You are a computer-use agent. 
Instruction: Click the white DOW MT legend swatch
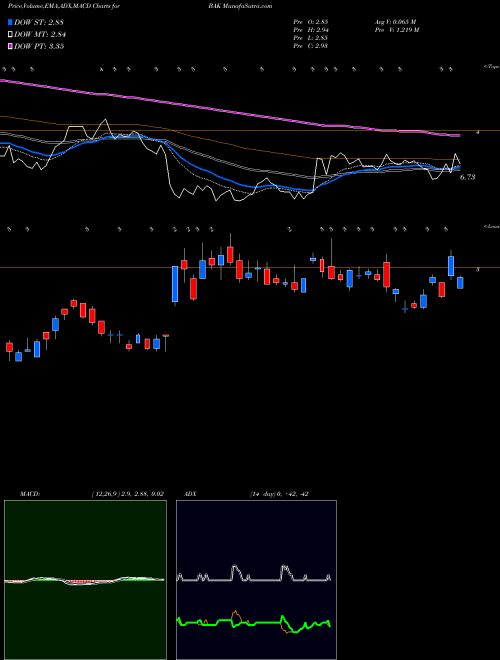pos(10,35)
